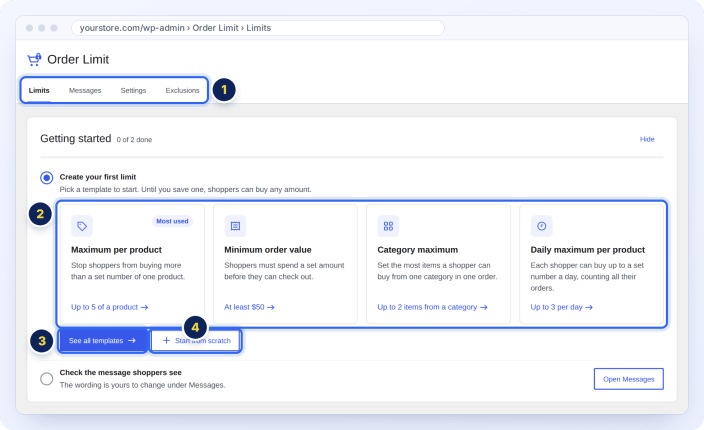Image resolution: width=704 pixels, height=430 pixels.
Task: Click the Getting started heading
Action: point(75,138)
